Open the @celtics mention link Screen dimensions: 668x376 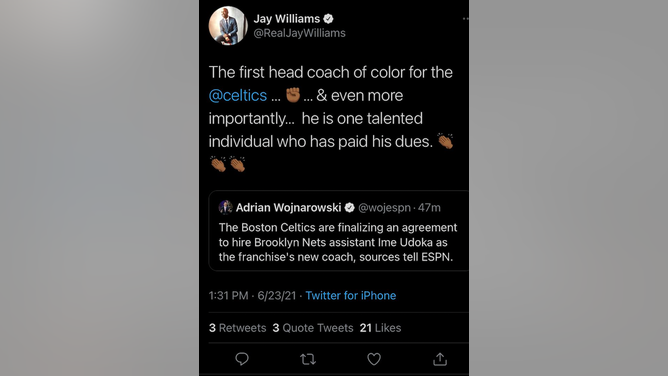(238, 95)
